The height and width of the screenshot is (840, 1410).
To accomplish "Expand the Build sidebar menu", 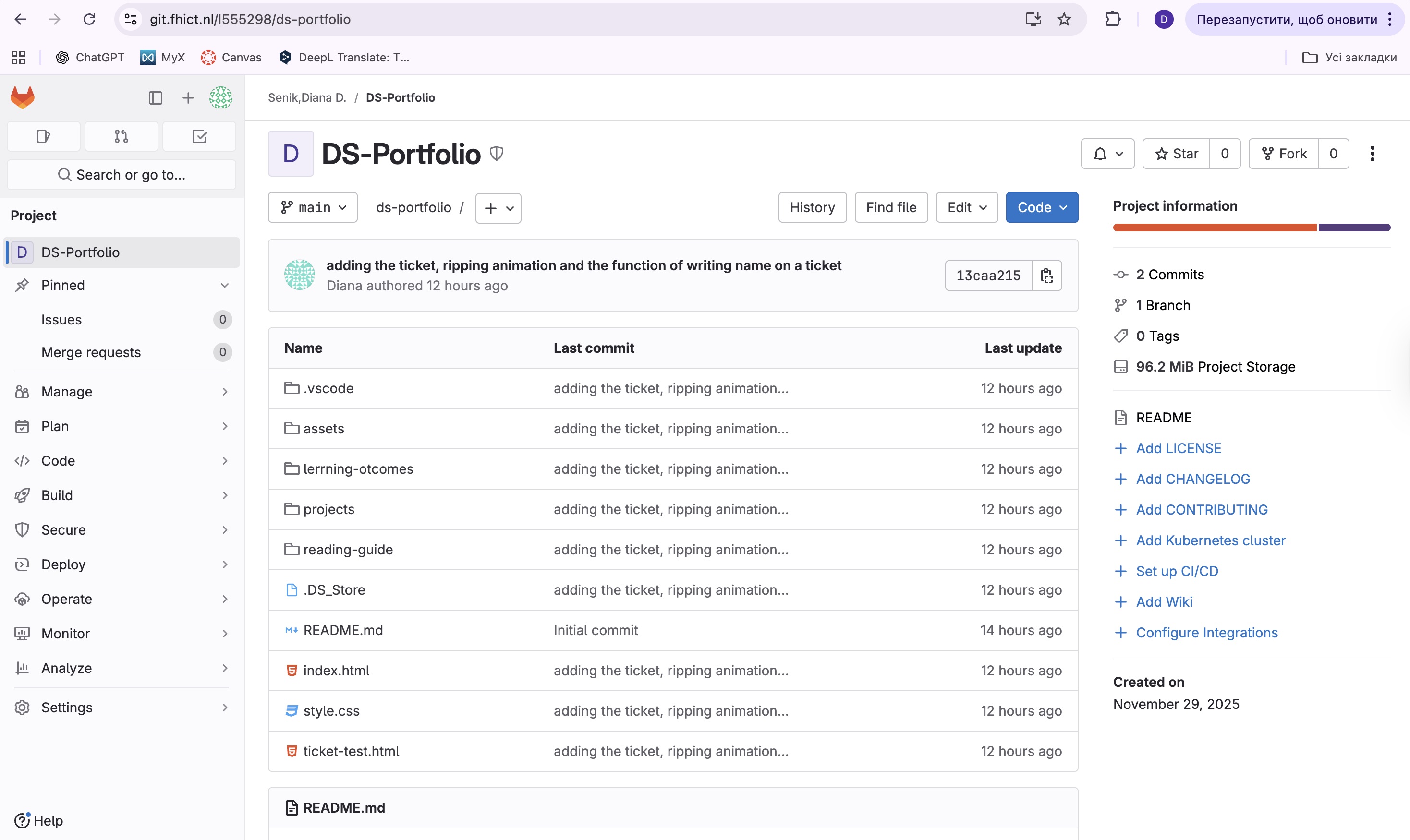I will click(x=121, y=495).
